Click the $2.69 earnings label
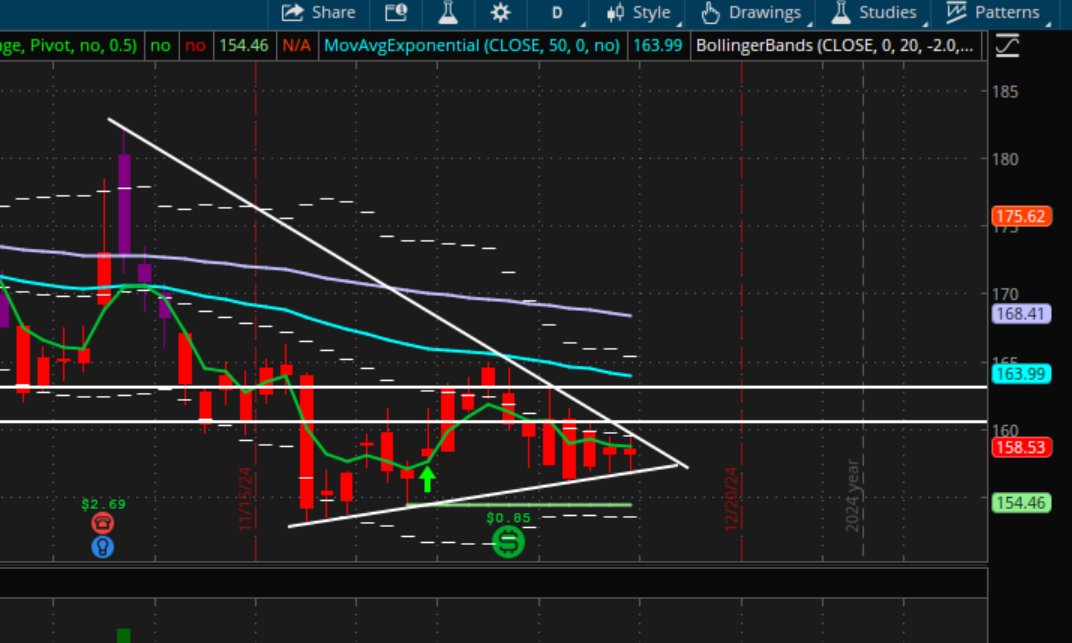 pyautogui.click(x=103, y=504)
